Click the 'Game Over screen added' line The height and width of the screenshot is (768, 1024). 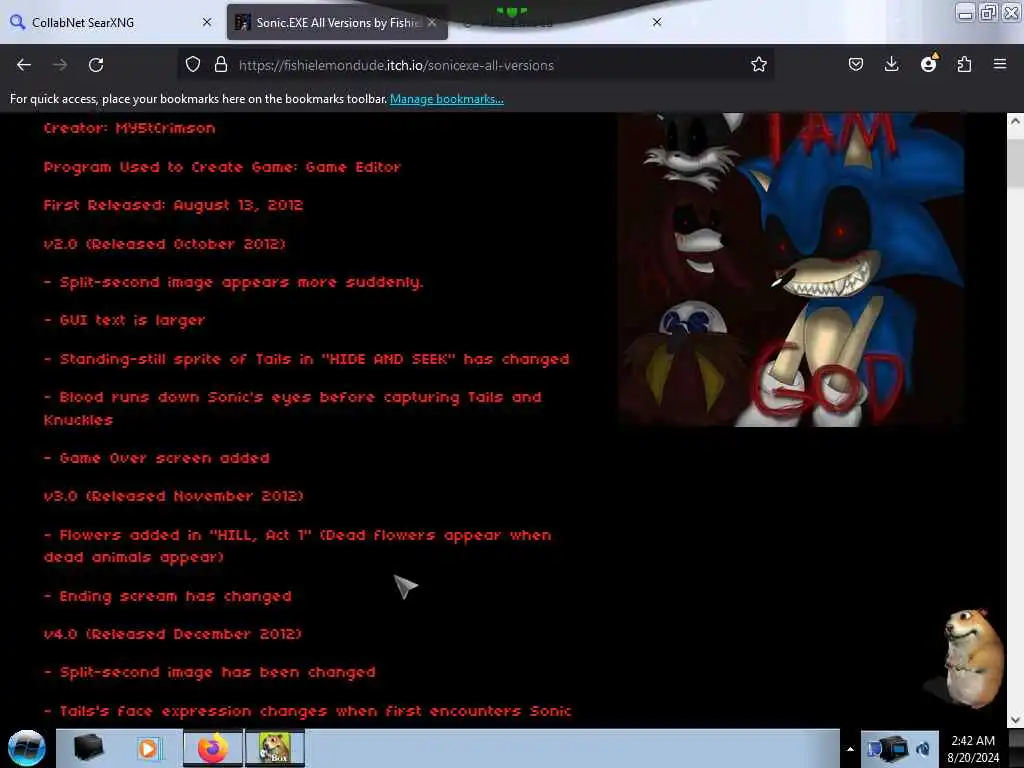157,458
